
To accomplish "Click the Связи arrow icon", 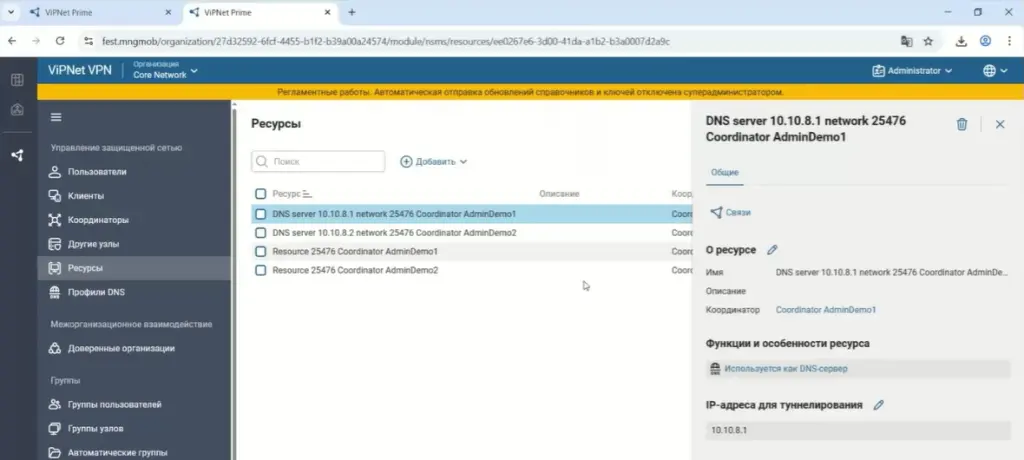I will [716, 212].
